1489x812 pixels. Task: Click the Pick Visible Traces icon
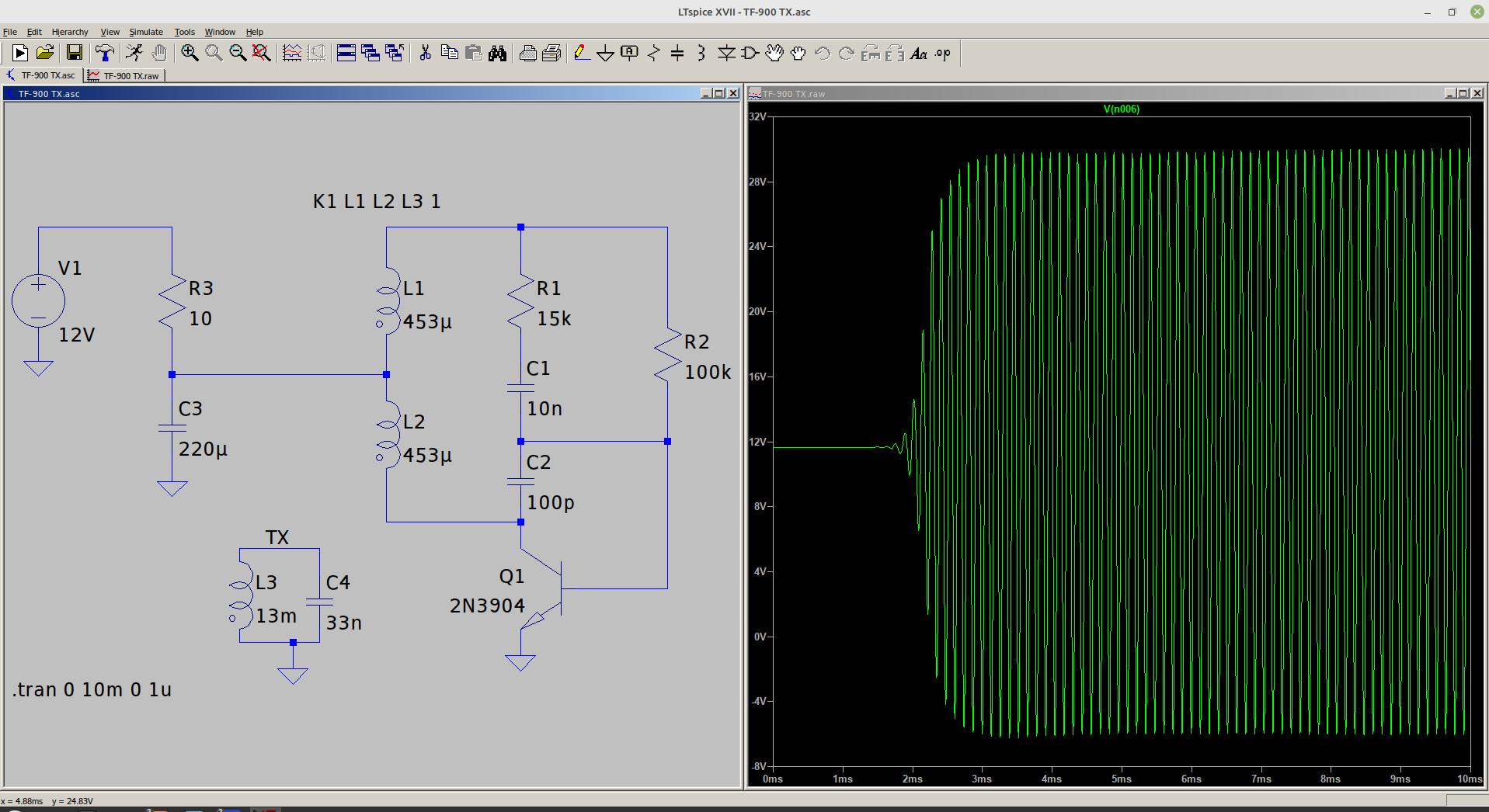(x=292, y=53)
